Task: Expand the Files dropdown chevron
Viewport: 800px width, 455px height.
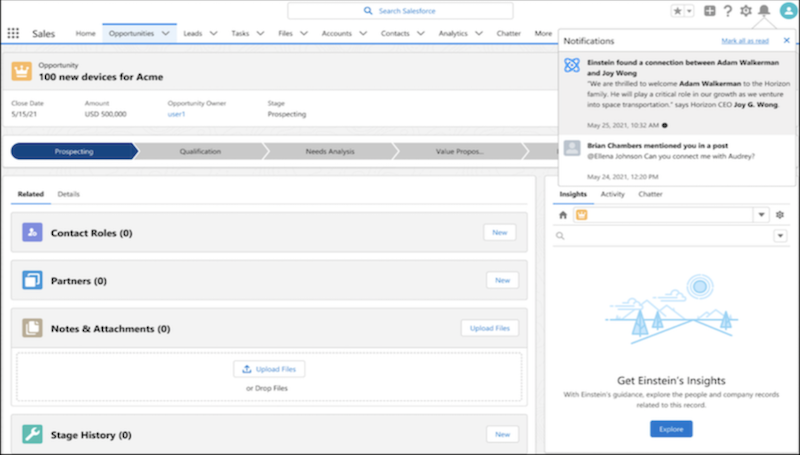Action: click(304, 34)
